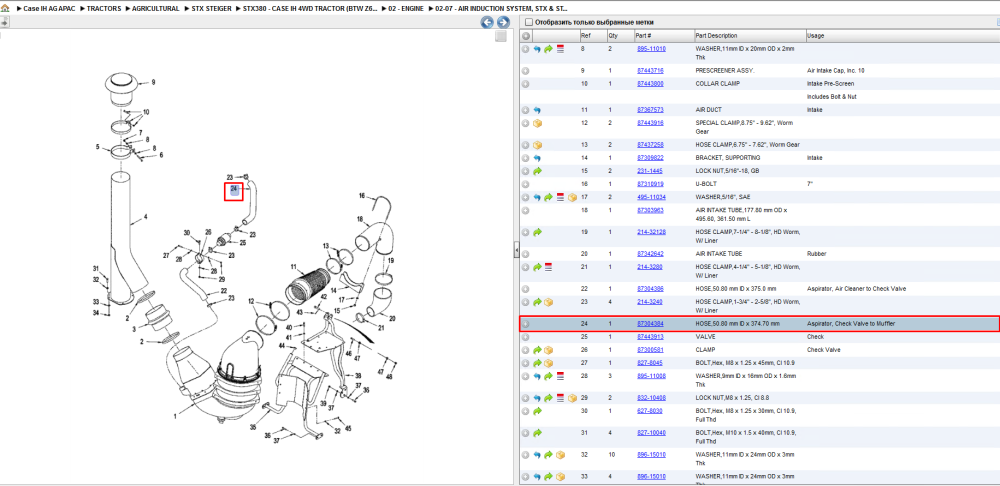Screen dimensions: 1000x486
Task: Click the red list icon in Ref 8 row
Action: point(560,48)
